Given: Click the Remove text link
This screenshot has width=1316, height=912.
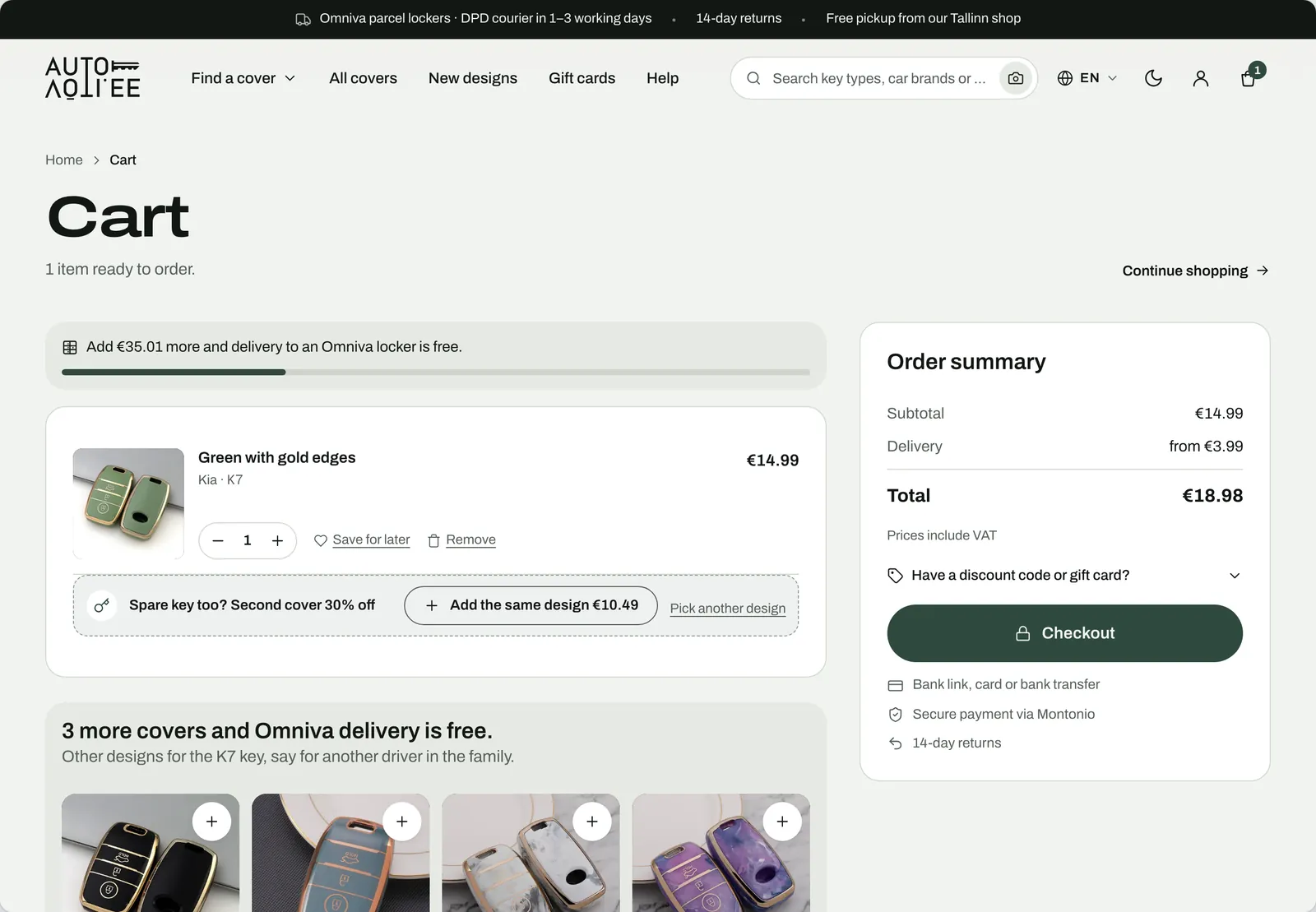Looking at the screenshot, I should (x=470, y=539).
